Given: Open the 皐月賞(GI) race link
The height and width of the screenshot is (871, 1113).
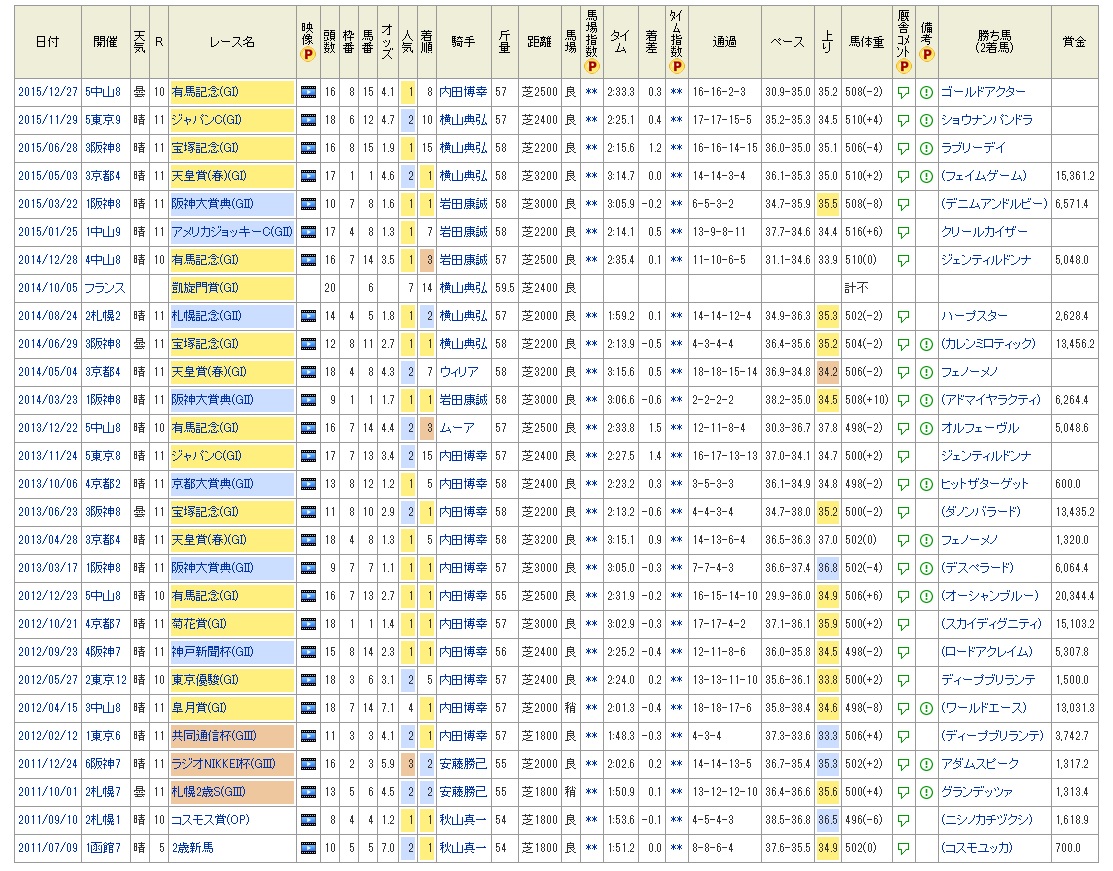Looking at the screenshot, I should pos(199,708).
